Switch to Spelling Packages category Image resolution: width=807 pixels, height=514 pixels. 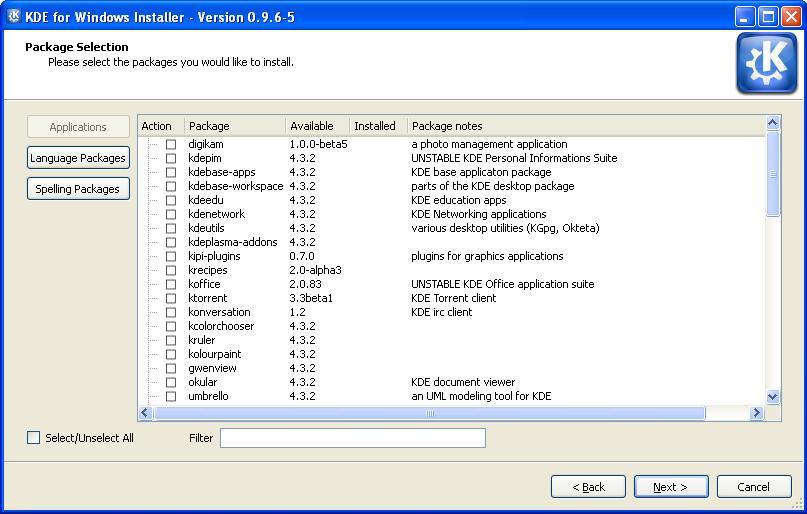78,189
